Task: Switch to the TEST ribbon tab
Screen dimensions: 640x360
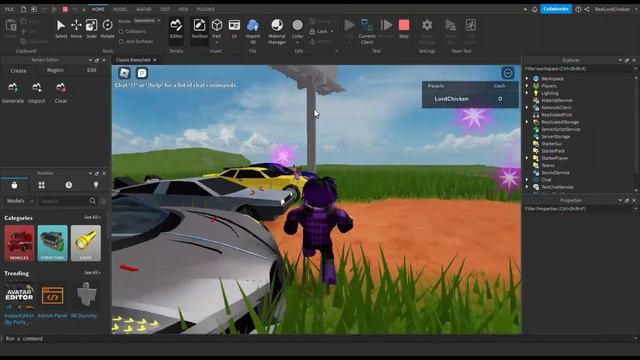Action: (x=164, y=9)
